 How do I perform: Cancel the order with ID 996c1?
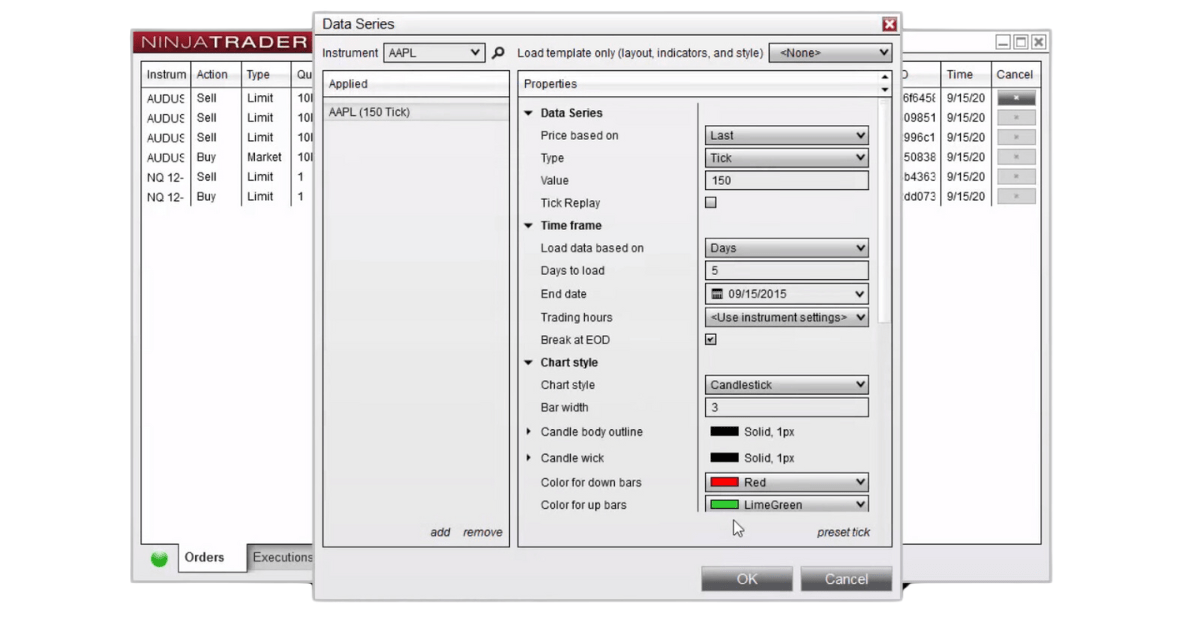(x=1016, y=138)
